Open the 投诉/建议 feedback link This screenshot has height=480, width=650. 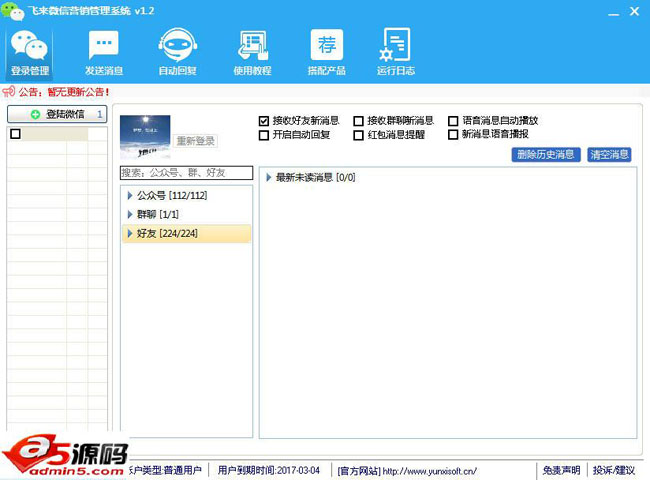tap(614, 470)
